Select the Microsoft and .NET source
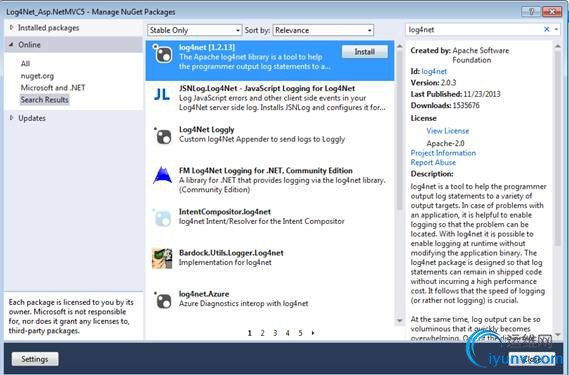 53,87
